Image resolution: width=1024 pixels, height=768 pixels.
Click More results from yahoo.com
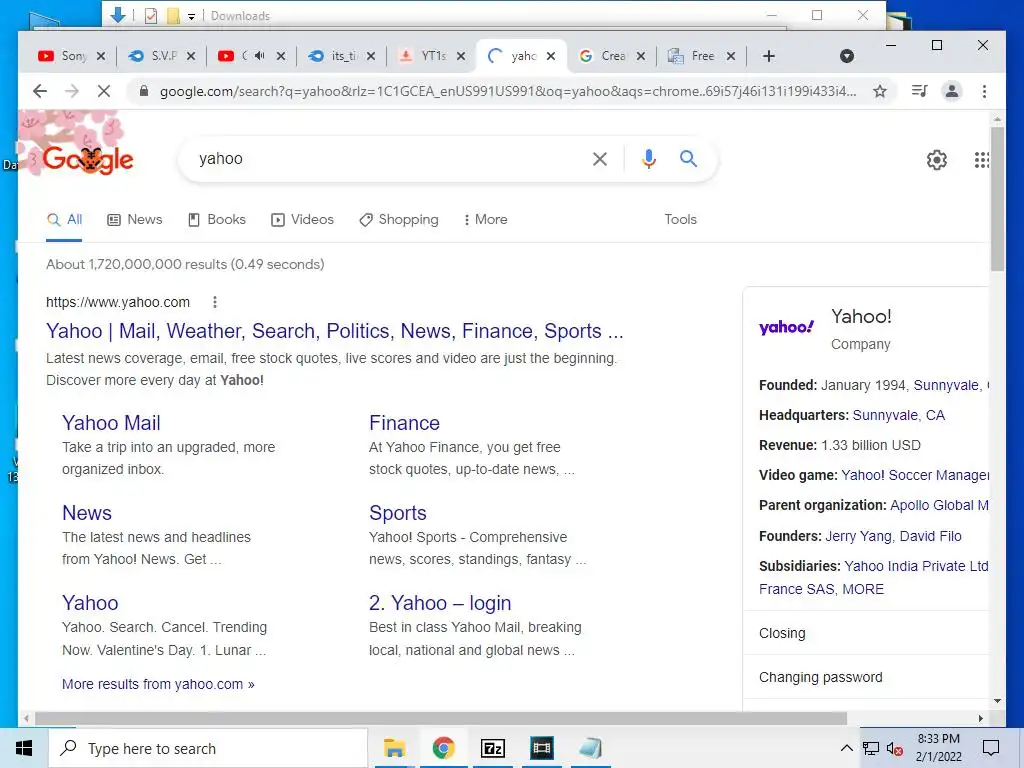pyautogui.click(x=158, y=684)
